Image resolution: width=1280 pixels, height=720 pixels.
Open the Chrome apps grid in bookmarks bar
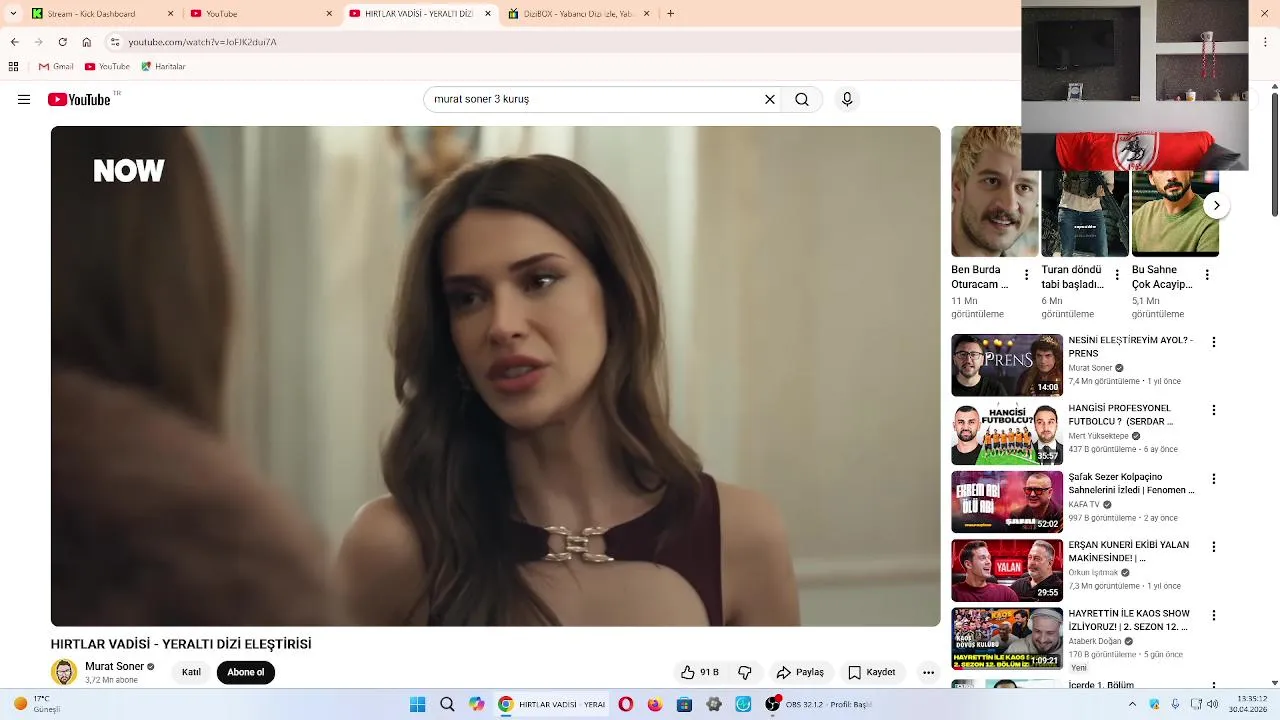coord(13,66)
